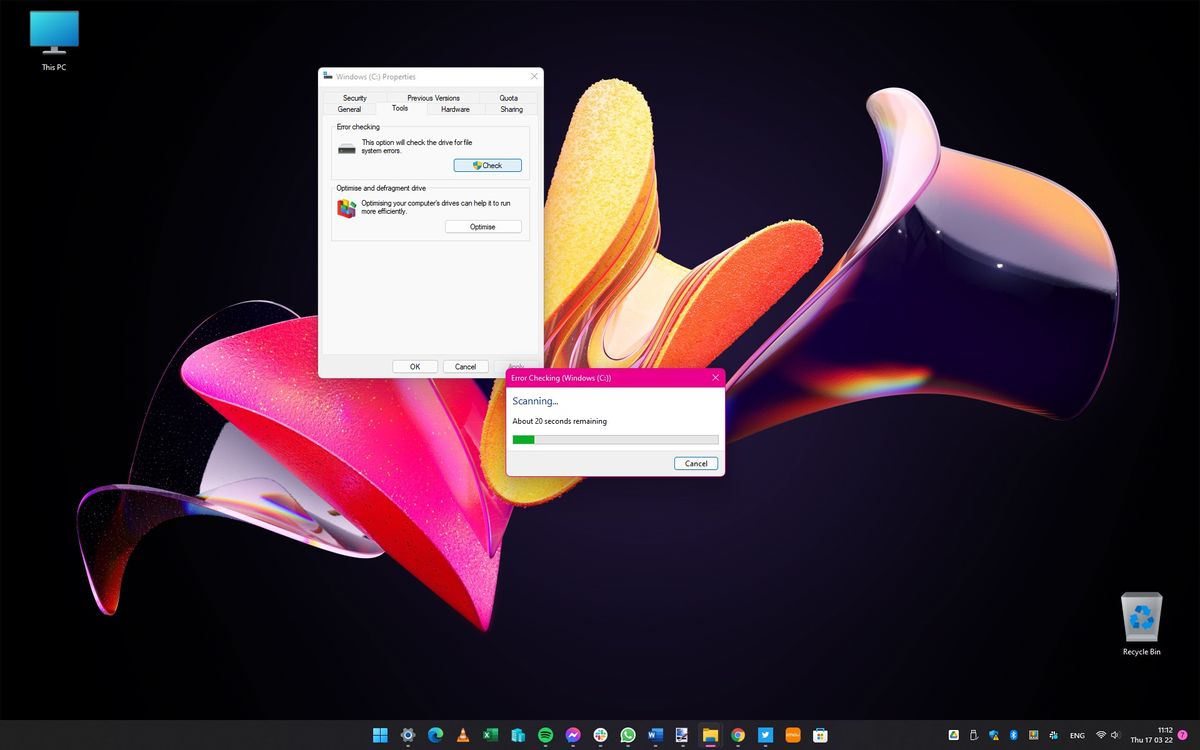Open Microsoft Word from the taskbar
This screenshot has width=1200, height=750.
654,735
